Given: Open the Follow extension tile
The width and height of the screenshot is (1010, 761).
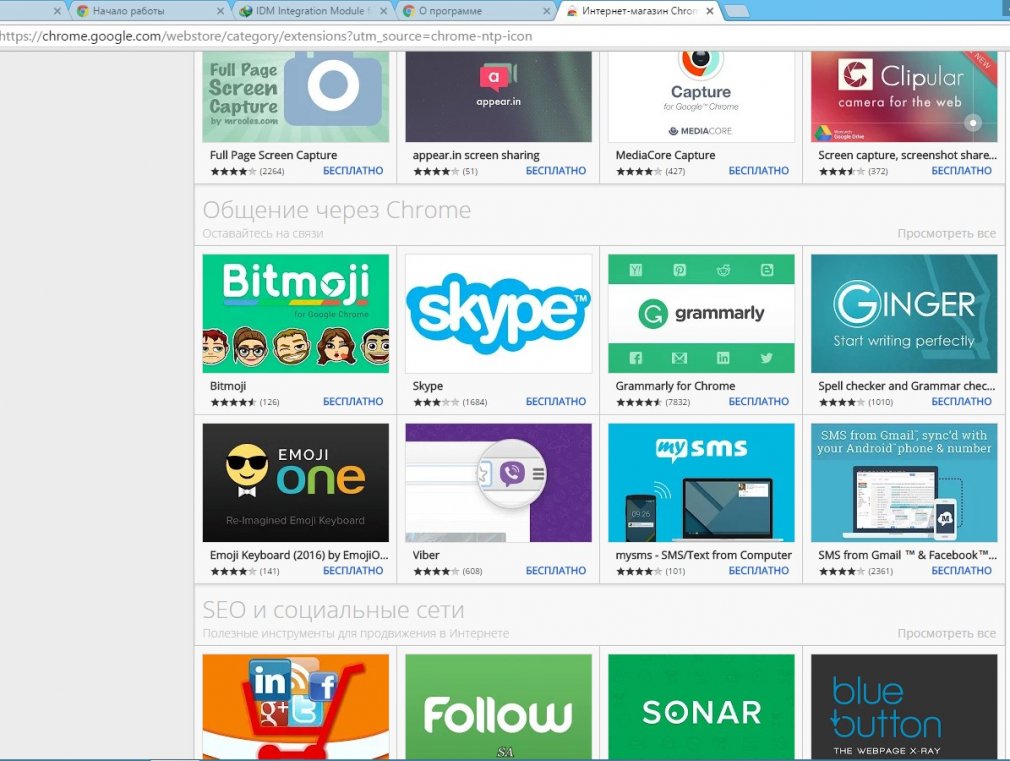Looking at the screenshot, I should pyautogui.click(x=498, y=707).
